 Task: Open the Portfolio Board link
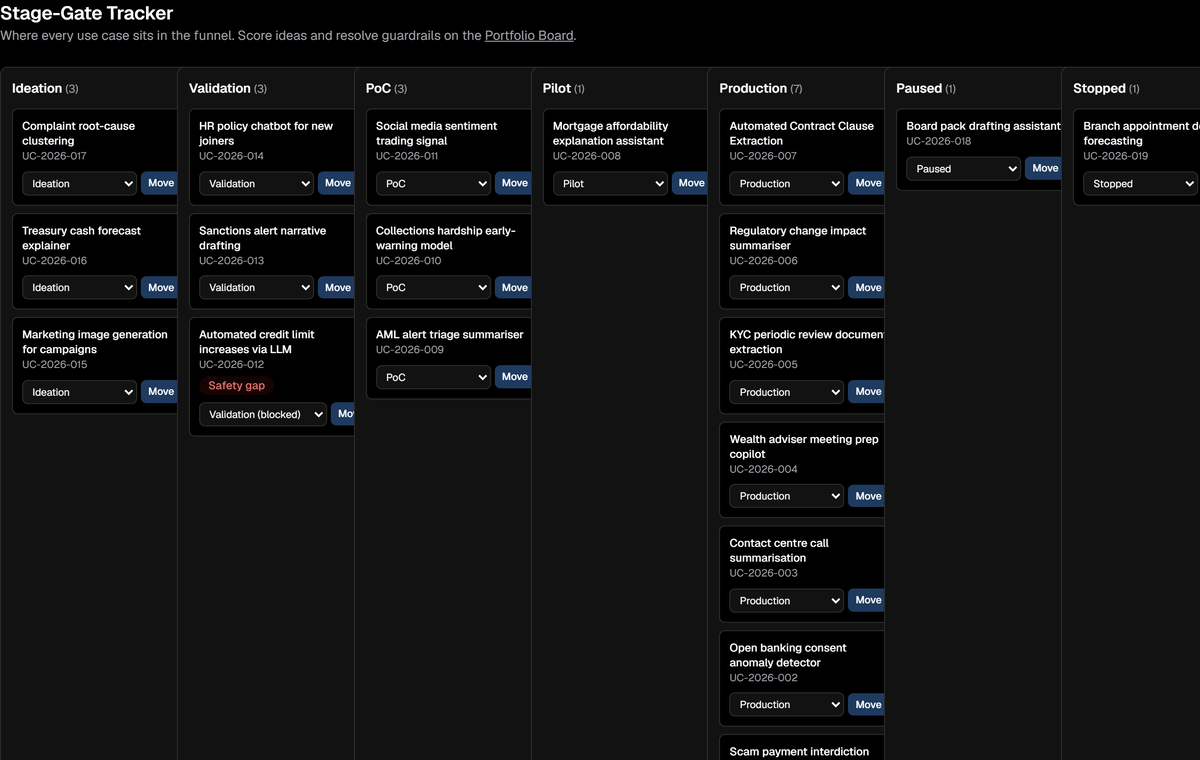coord(529,36)
